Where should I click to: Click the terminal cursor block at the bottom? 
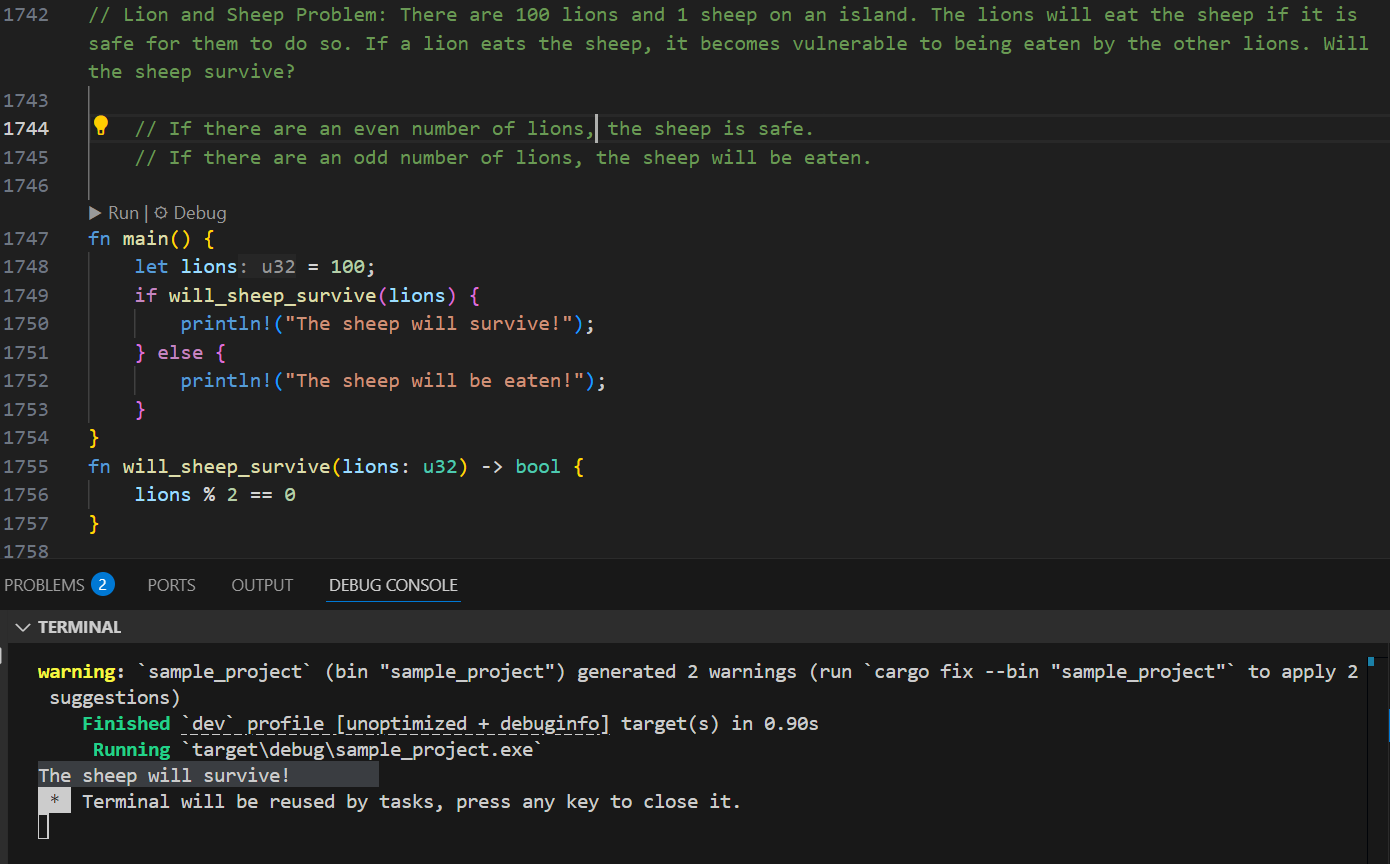(x=43, y=826)
